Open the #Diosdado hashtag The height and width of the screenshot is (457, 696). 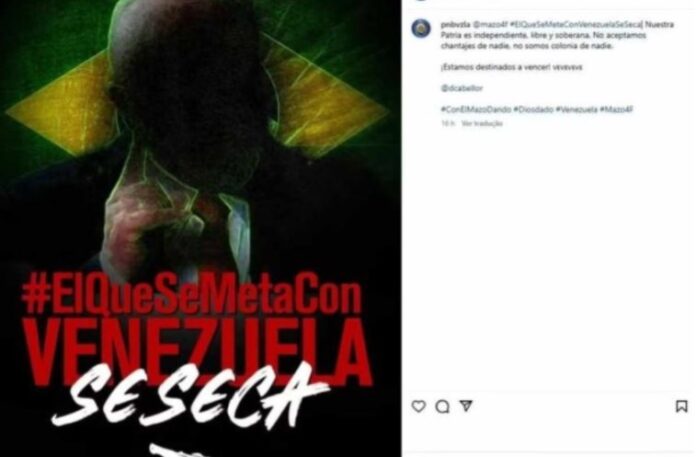click(534, 110)
